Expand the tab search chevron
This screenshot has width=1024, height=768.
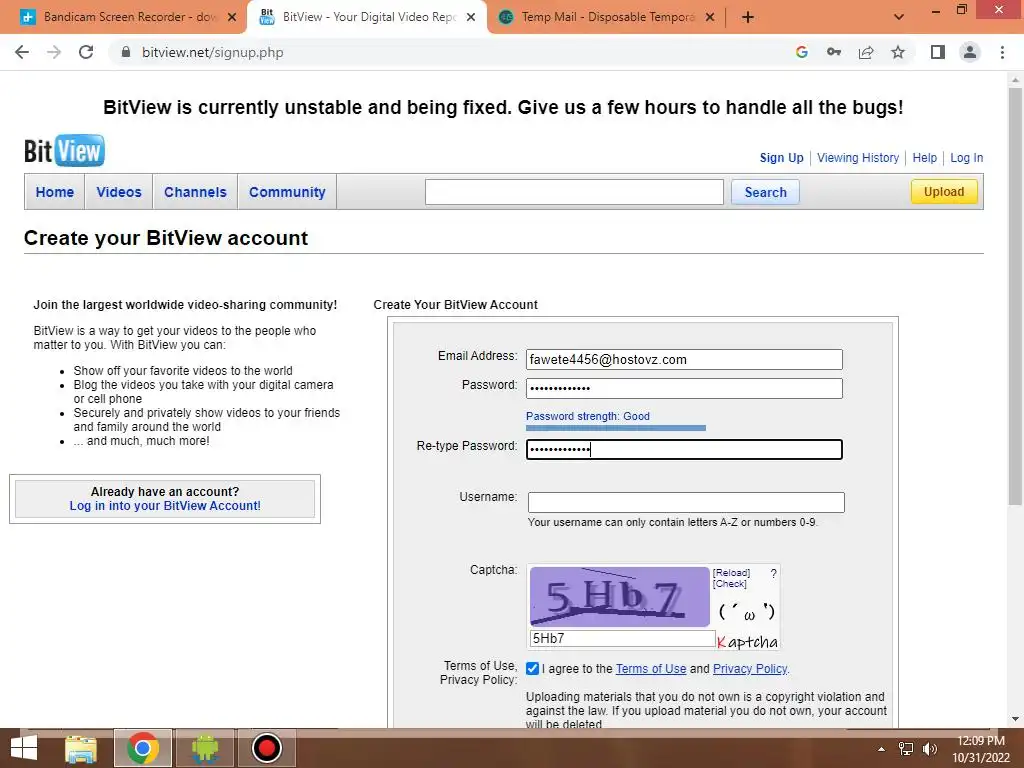pyautogui.click(x=899, y=17)
